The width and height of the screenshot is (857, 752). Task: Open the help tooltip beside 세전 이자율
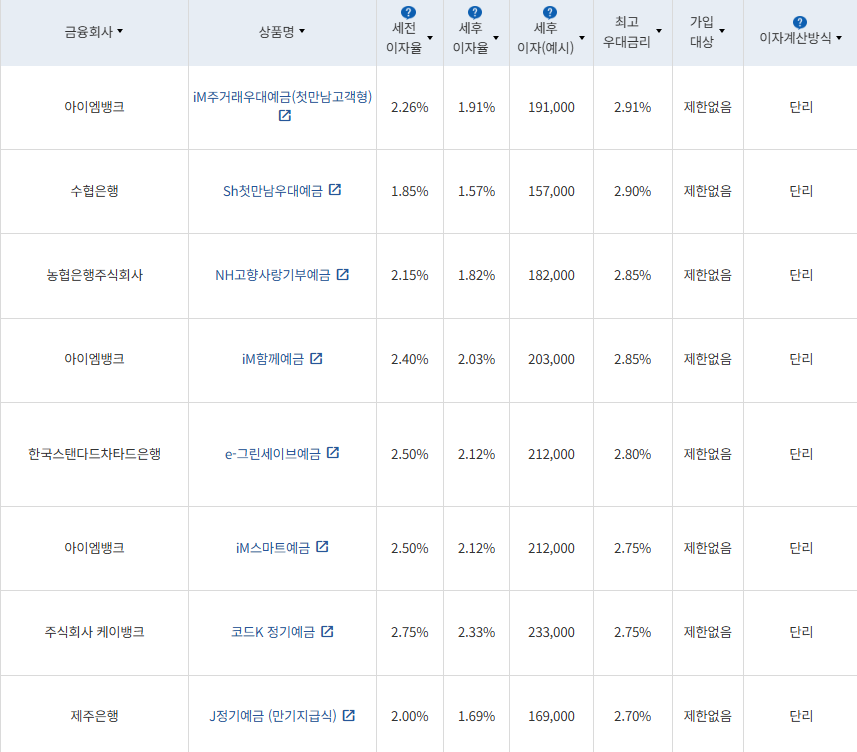pyautogui.click(x=410, y=11)
